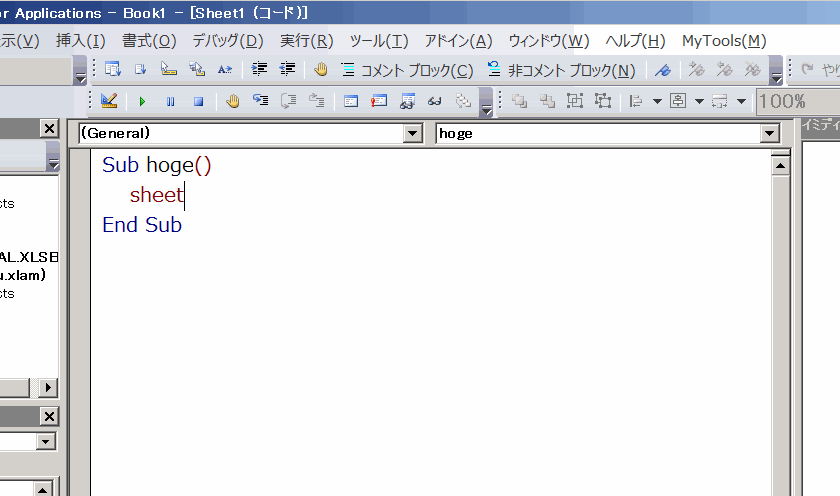The width and height of the screenshot is (840, 496).
Task: Click the Undo icon
Action: 808,69
